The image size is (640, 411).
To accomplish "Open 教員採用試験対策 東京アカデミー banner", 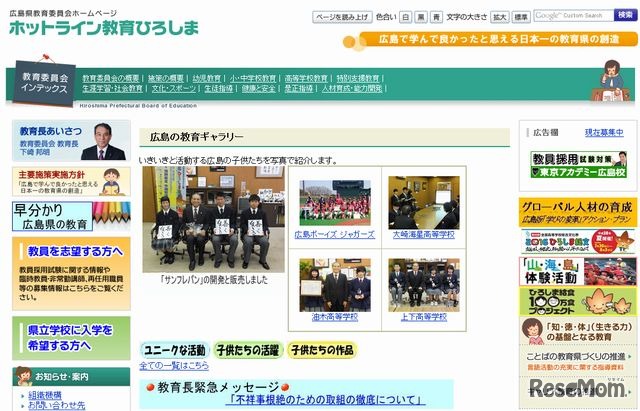I will tap(579, 164).
